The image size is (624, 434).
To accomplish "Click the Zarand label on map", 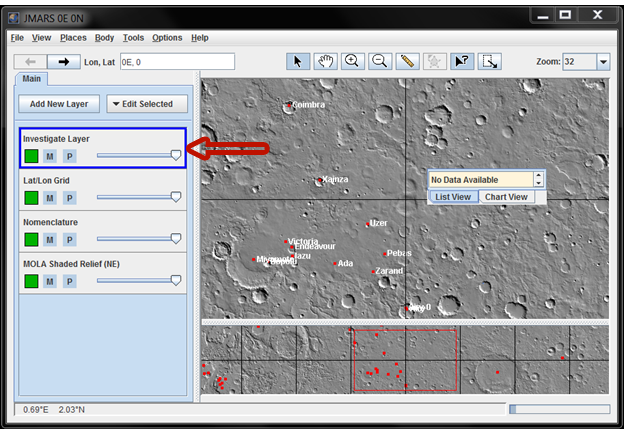I will point(389,271).
